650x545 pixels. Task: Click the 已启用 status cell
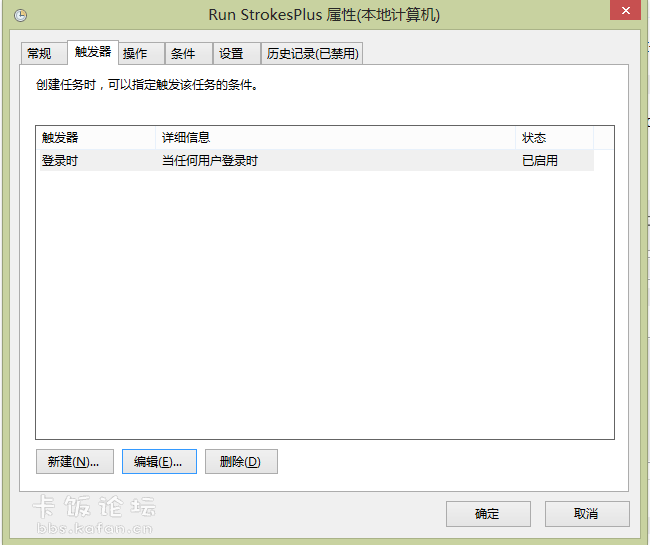click(540, 160)
